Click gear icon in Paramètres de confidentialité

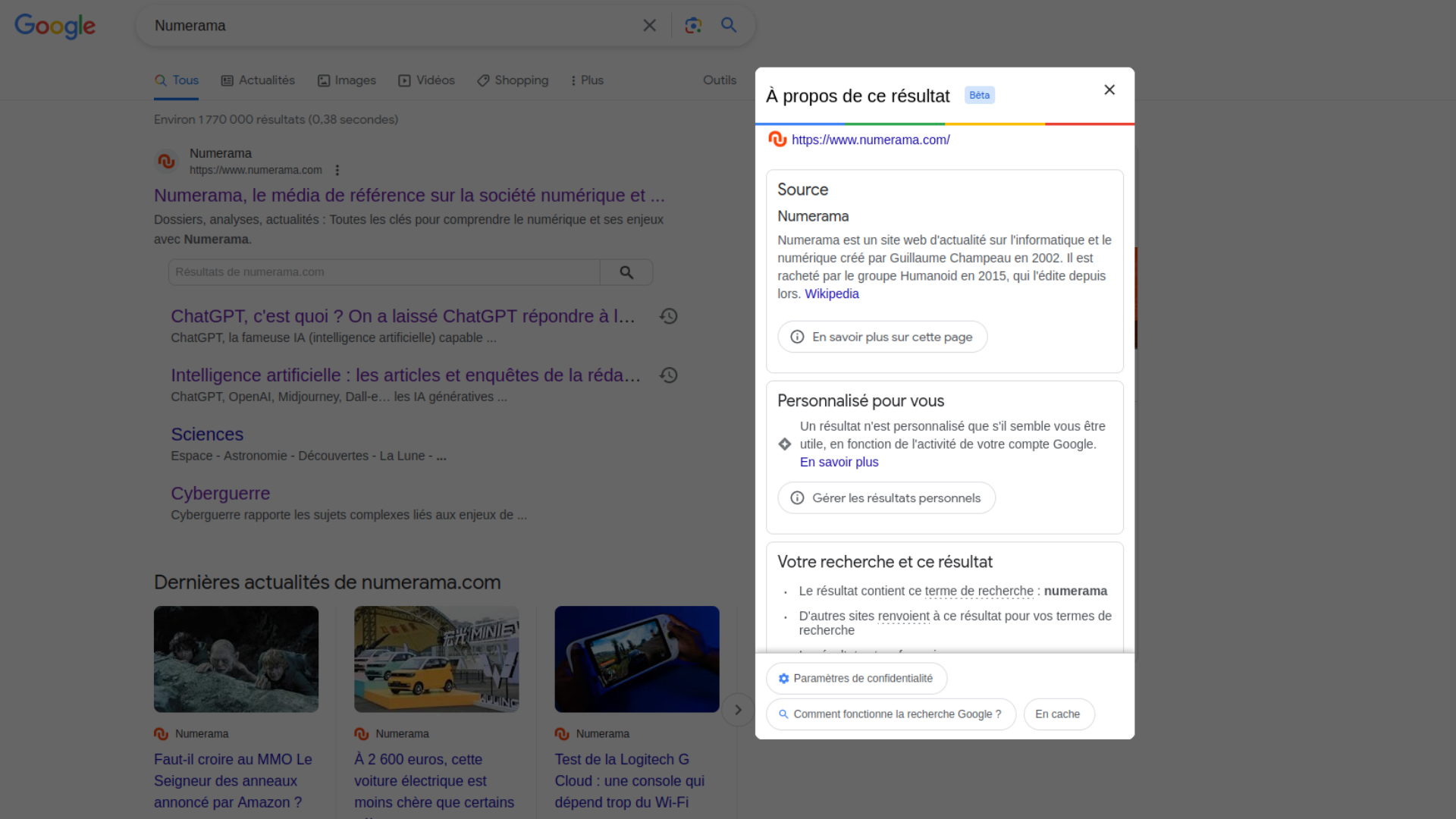[784, 679]
